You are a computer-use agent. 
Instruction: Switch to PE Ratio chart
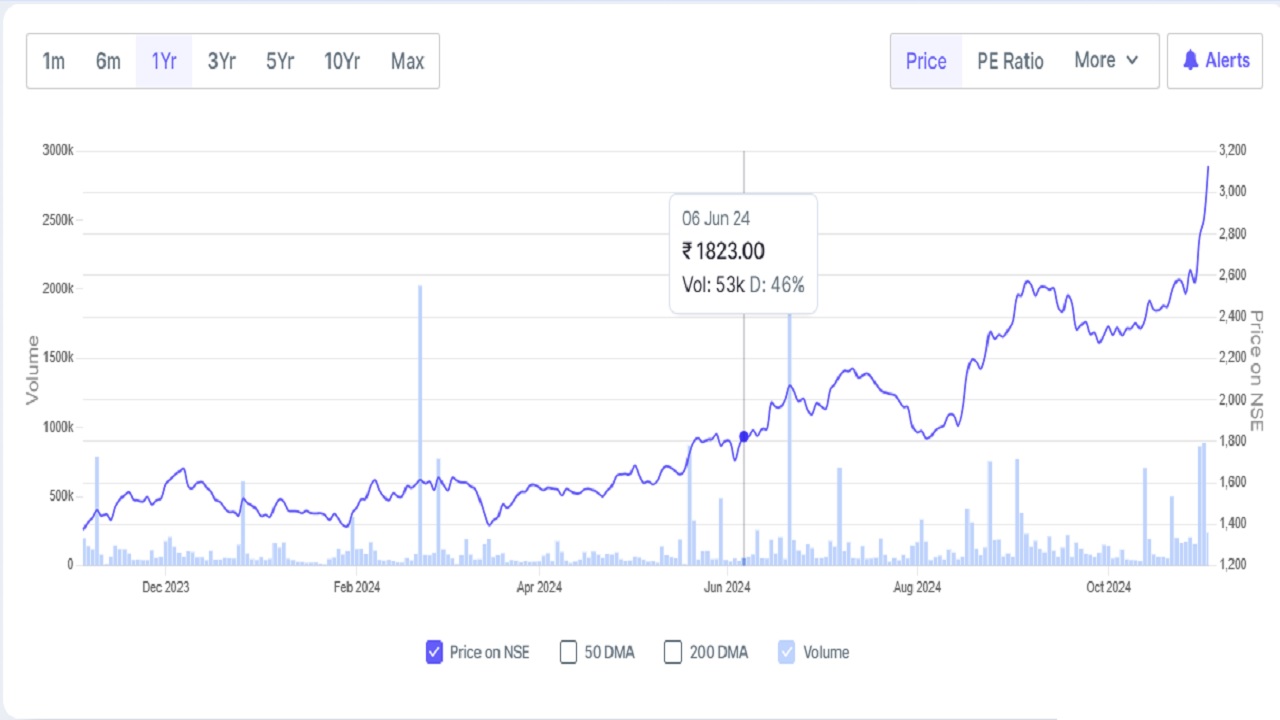click(x=1010, y=61)
